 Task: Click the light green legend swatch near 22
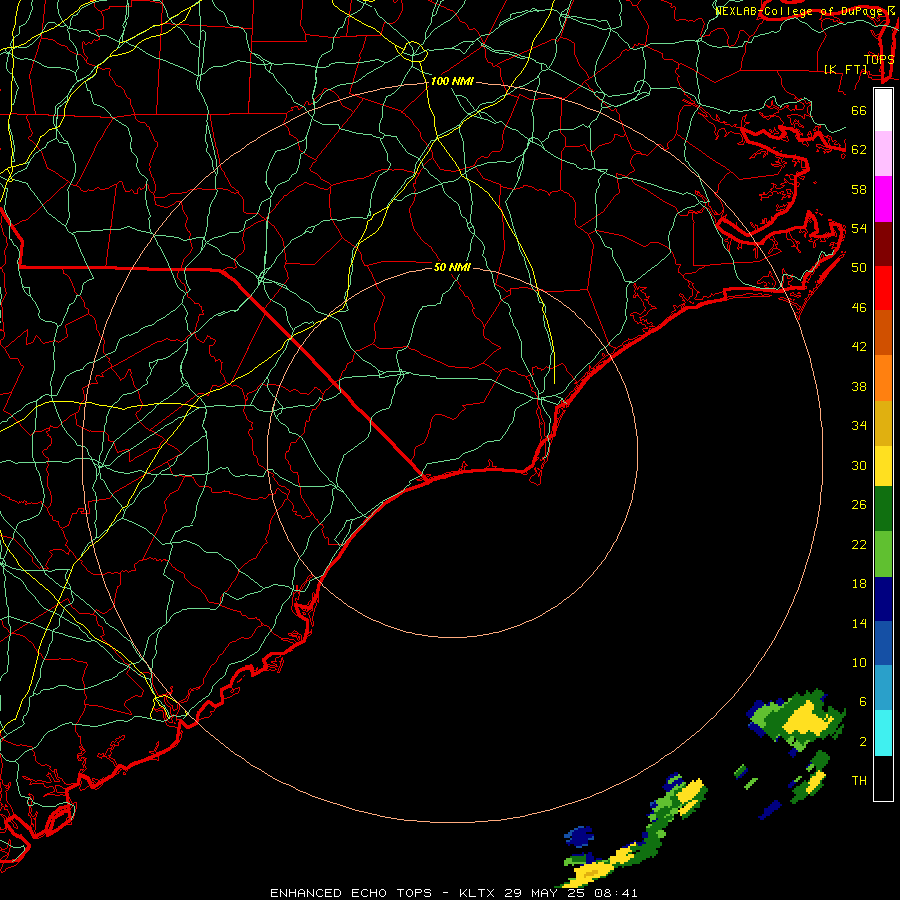[x=883, y=554]
